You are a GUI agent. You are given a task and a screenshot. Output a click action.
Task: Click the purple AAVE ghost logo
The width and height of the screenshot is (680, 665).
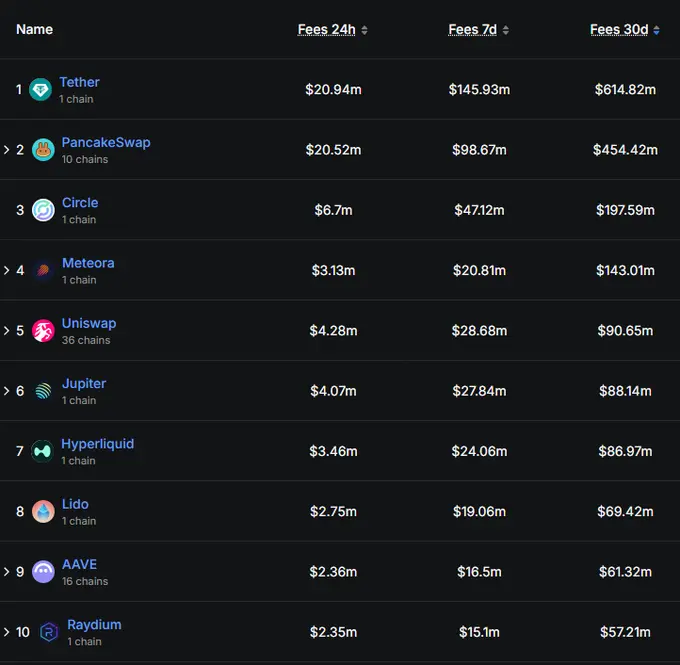pyautogui.click(x=43, y=572)
